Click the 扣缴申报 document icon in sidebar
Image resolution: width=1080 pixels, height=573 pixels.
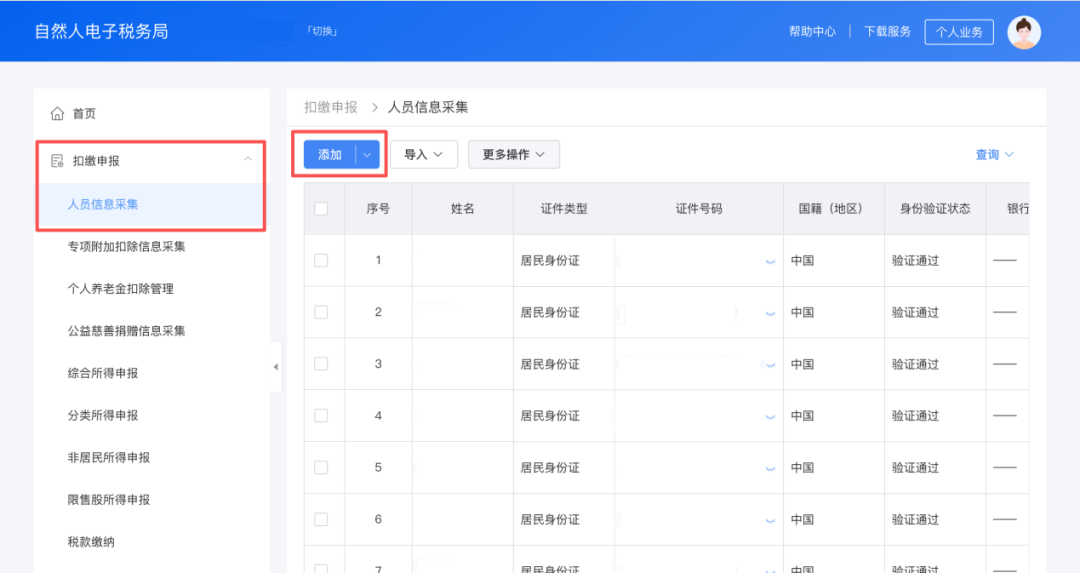57,161
